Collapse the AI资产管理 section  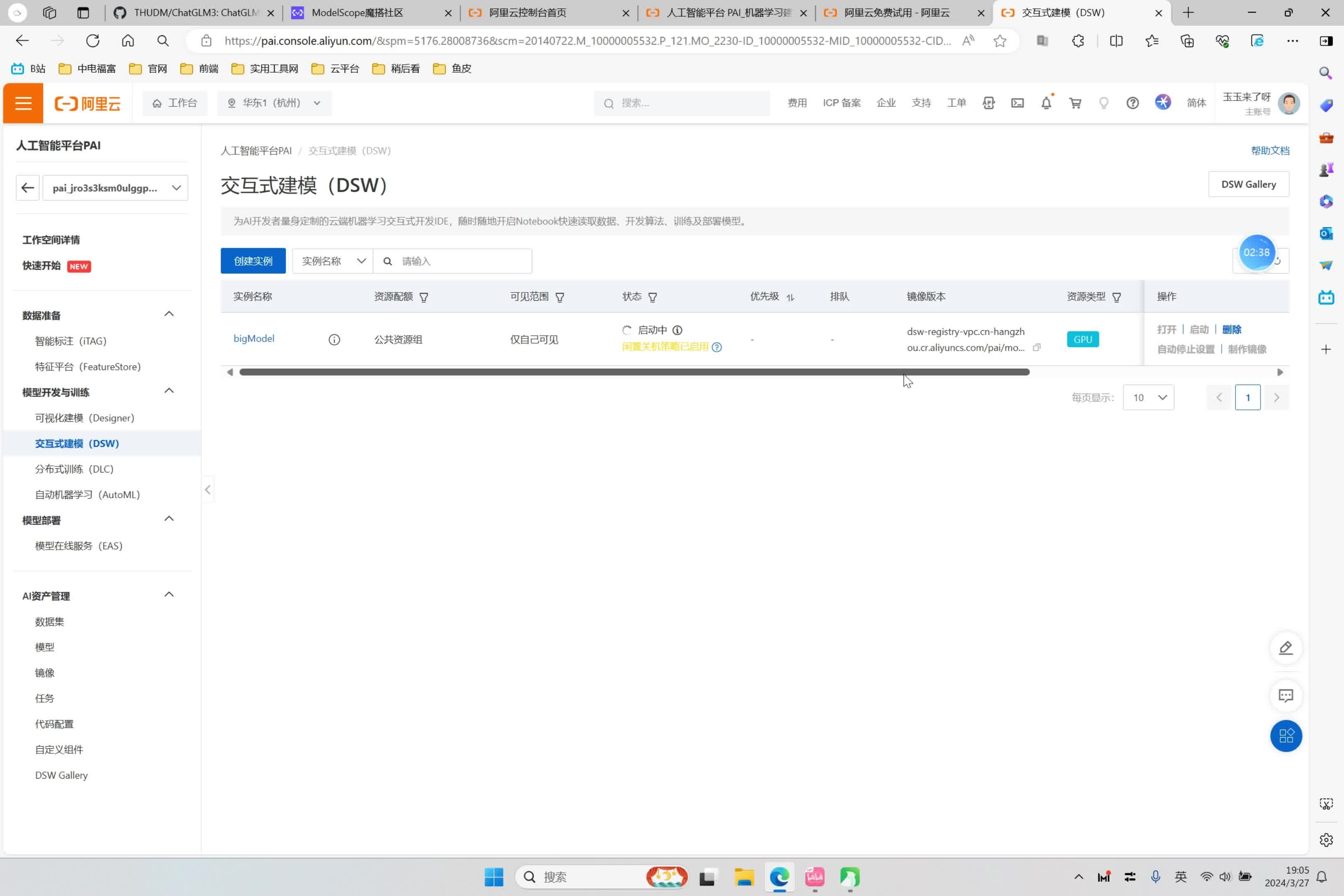point(168,595)
